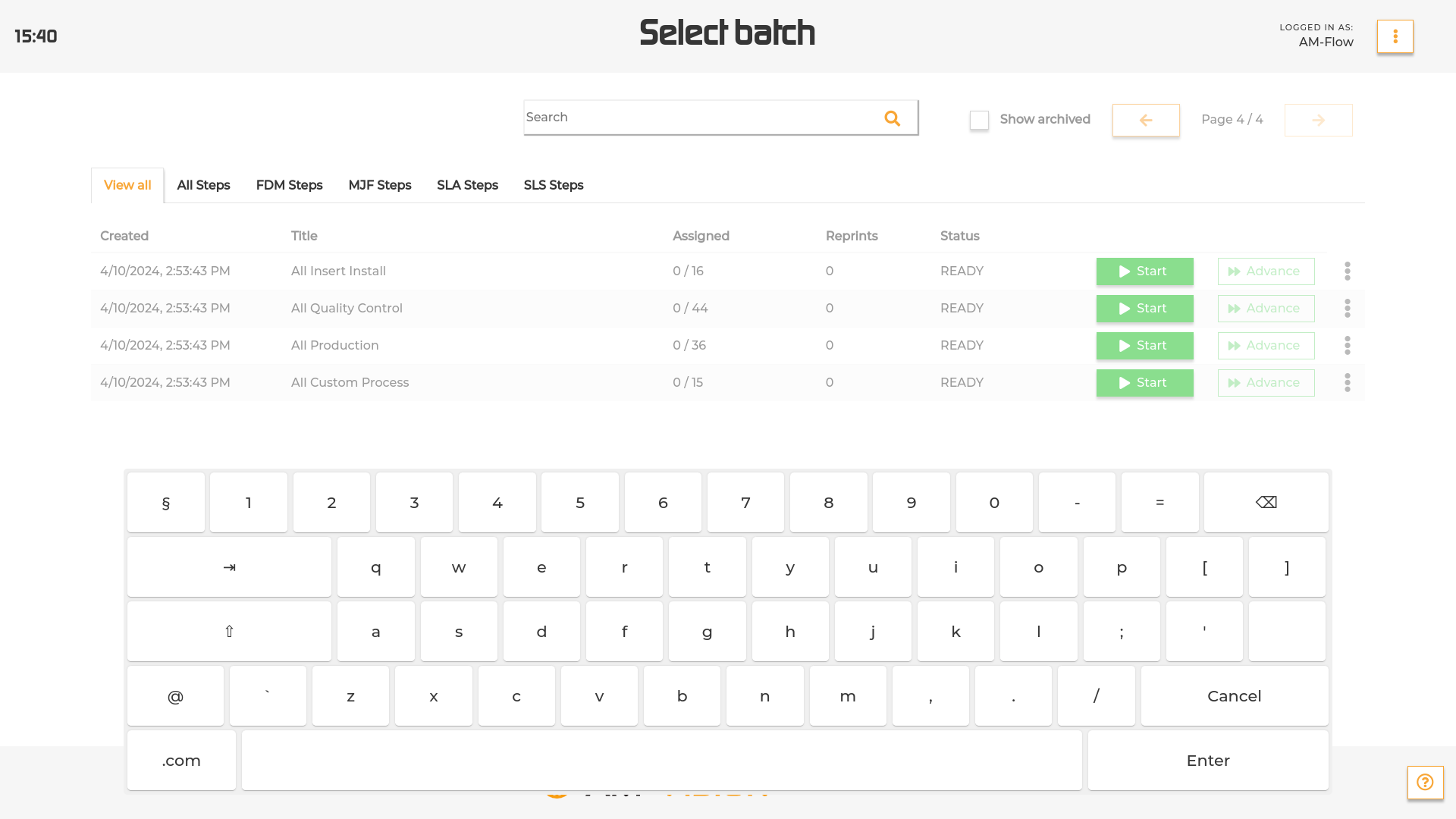1456x819 pixels.
Task: Click into the Search input field
Action: click(698, 118)
